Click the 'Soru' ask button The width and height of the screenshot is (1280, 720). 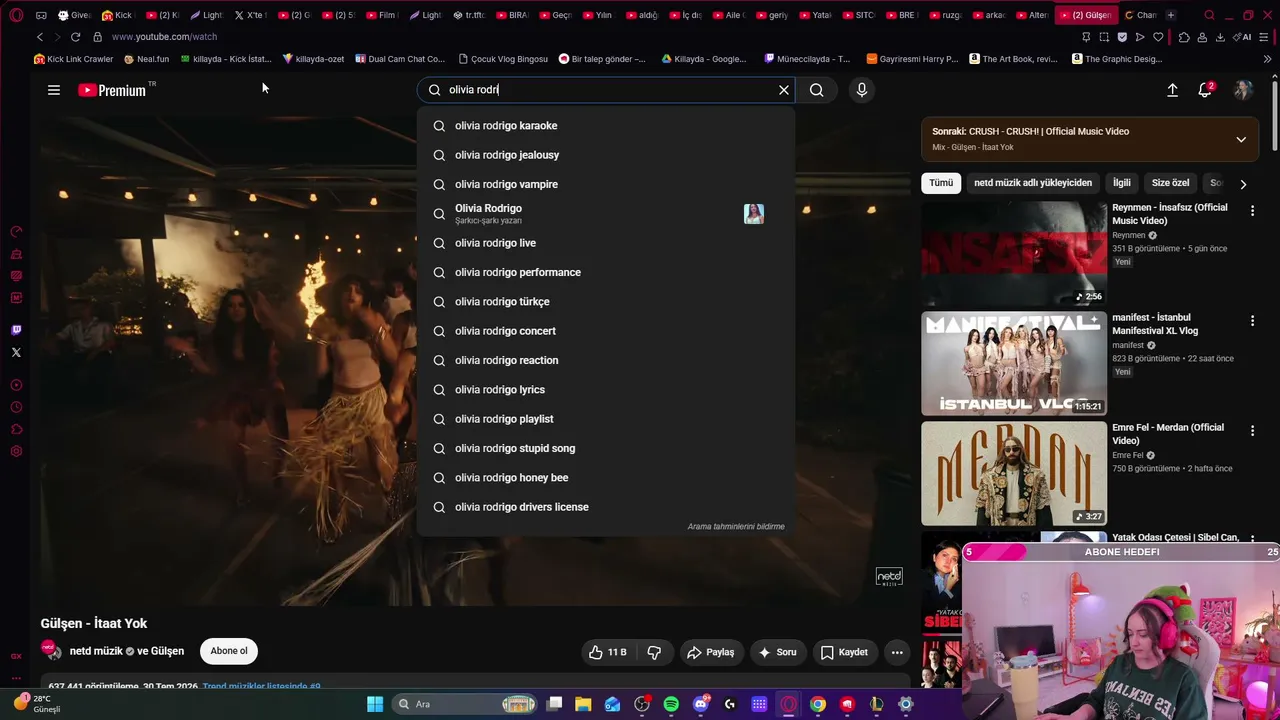[x=778, y=652]
